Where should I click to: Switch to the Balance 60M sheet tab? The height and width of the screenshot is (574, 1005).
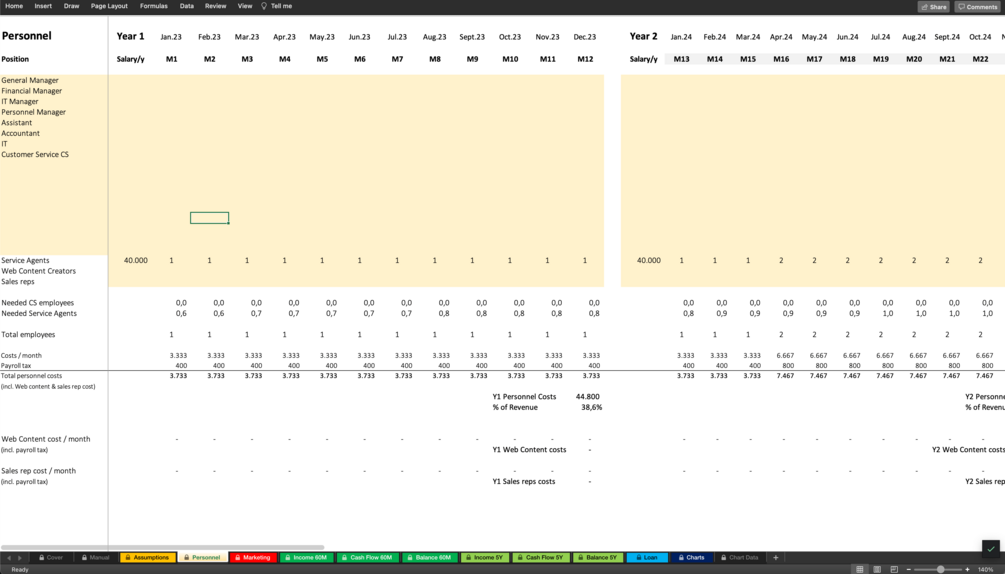(x=429, y=557)
